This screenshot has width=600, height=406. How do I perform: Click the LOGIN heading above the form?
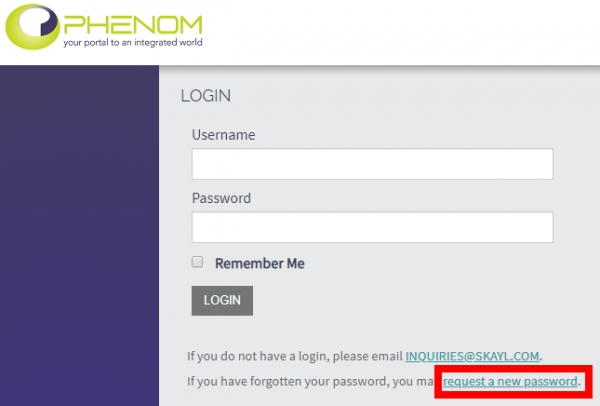[x=206, y=96]
